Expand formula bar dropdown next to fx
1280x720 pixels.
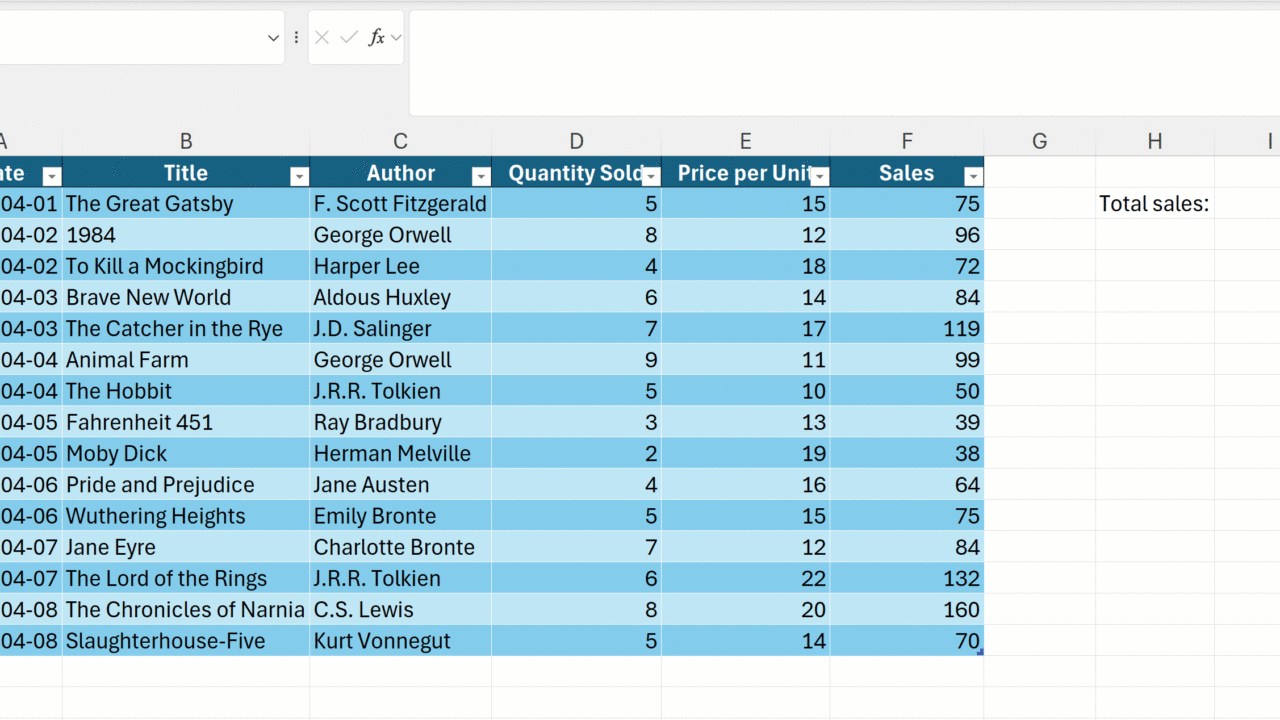coord(397,38)
